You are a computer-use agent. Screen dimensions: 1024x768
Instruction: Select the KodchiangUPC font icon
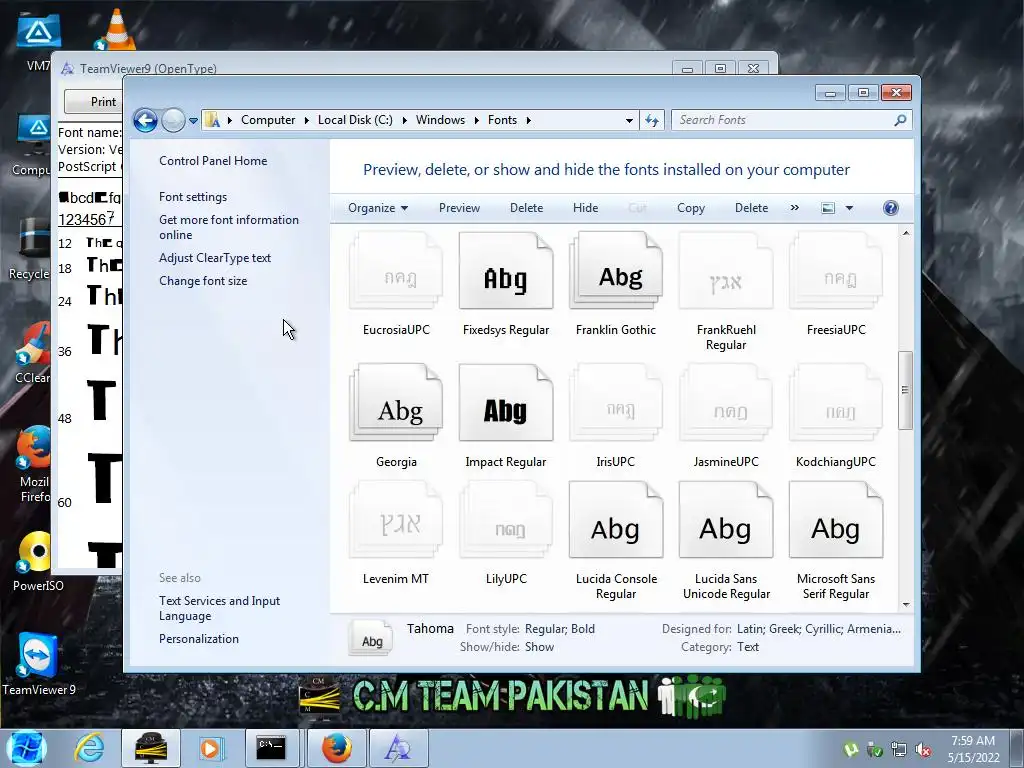(836, 402)
